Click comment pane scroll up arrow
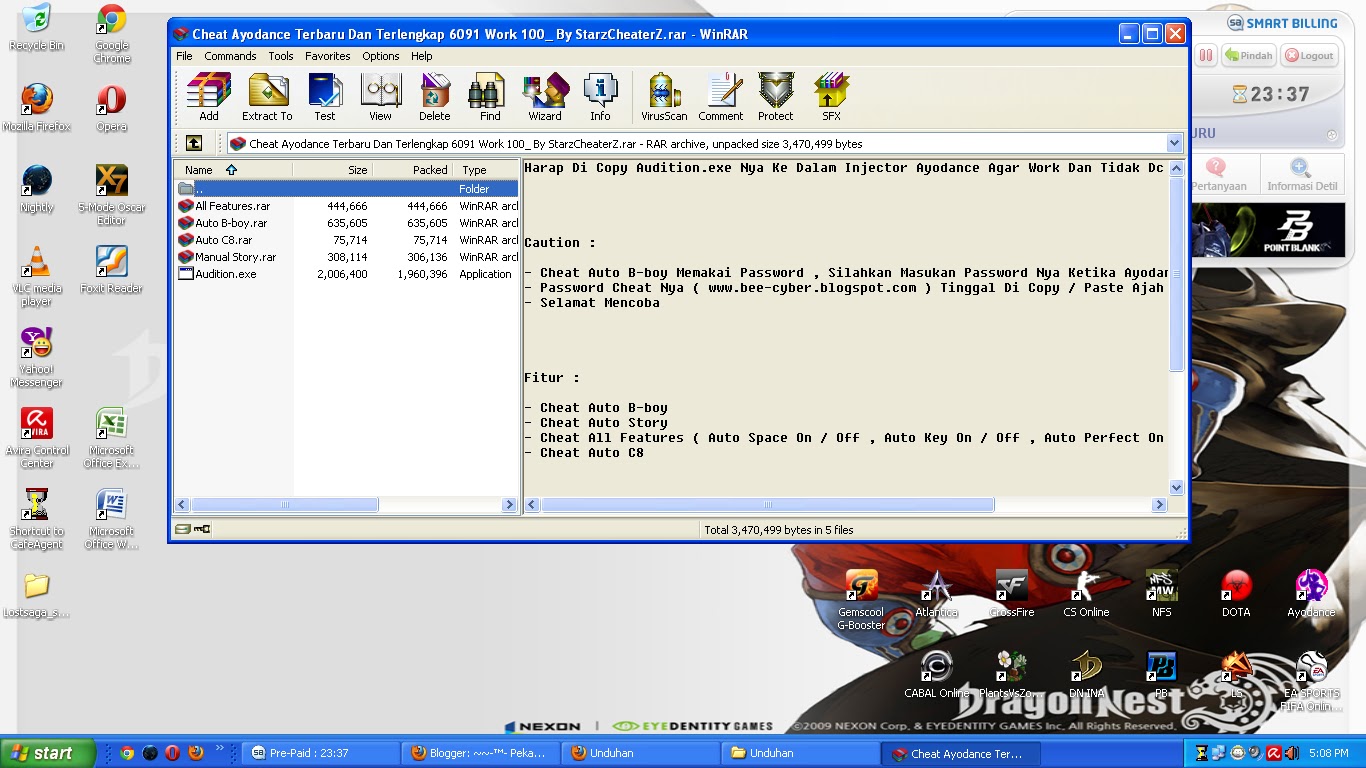 coord(1176,169)
